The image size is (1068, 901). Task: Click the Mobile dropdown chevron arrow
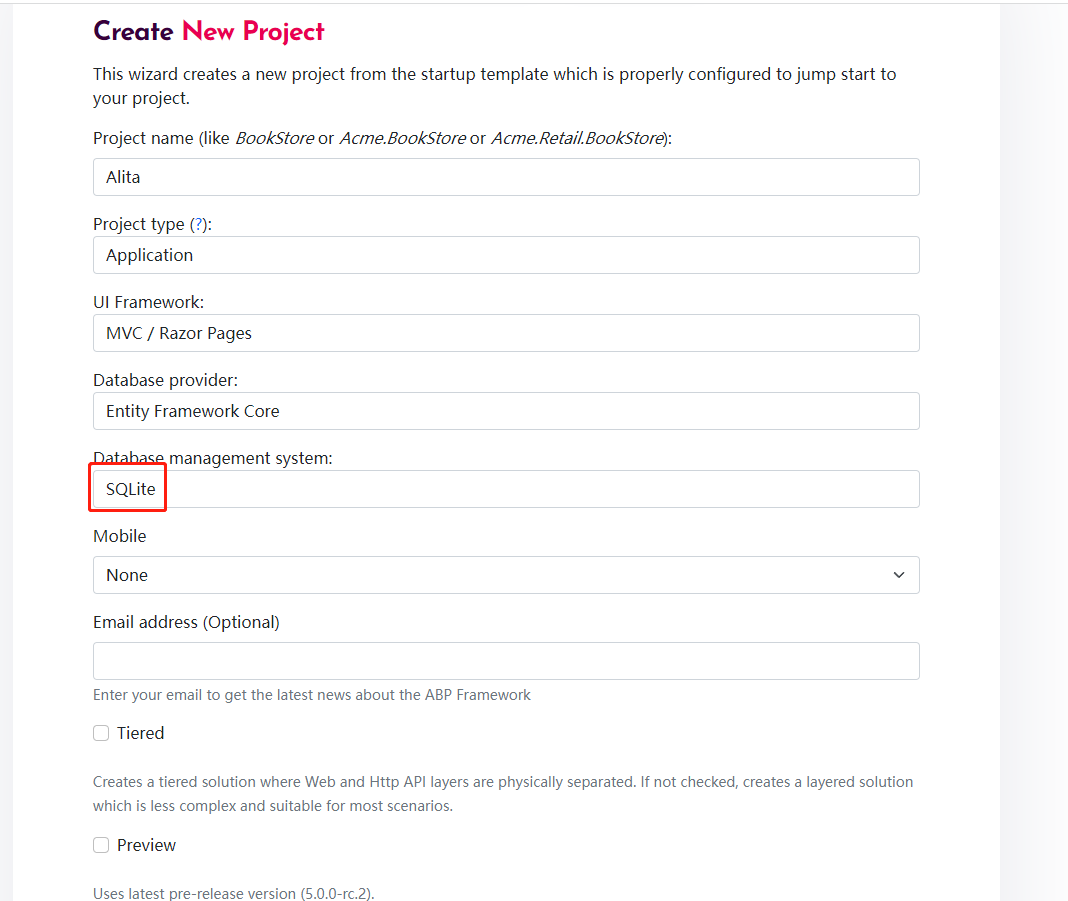[898, 575]
